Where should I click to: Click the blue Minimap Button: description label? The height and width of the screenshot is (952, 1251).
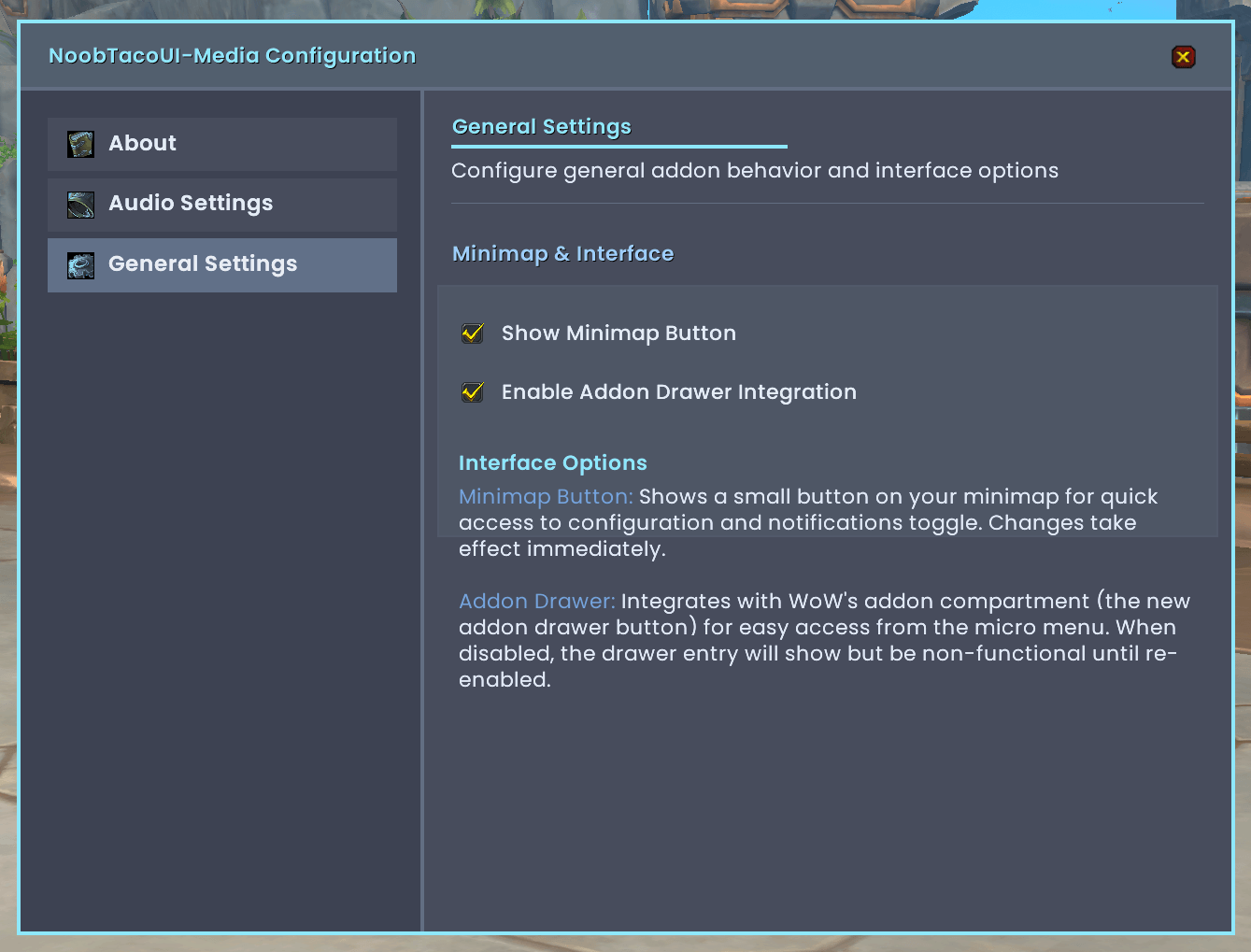pos(546,497)
